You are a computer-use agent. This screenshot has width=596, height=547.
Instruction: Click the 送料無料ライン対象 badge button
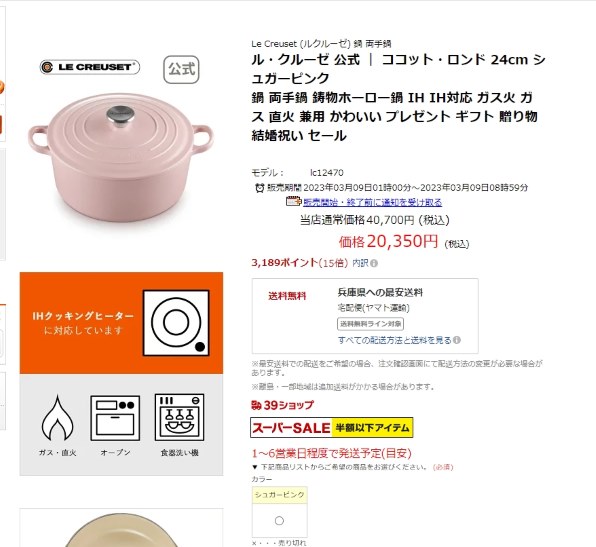pyautogui.click(x=370, y=324)
